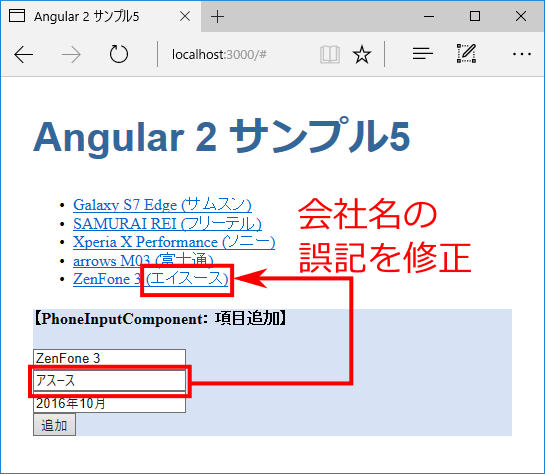Click the PhoneInputComponent: 項目追加 heading text

click(x=161, y=318)
